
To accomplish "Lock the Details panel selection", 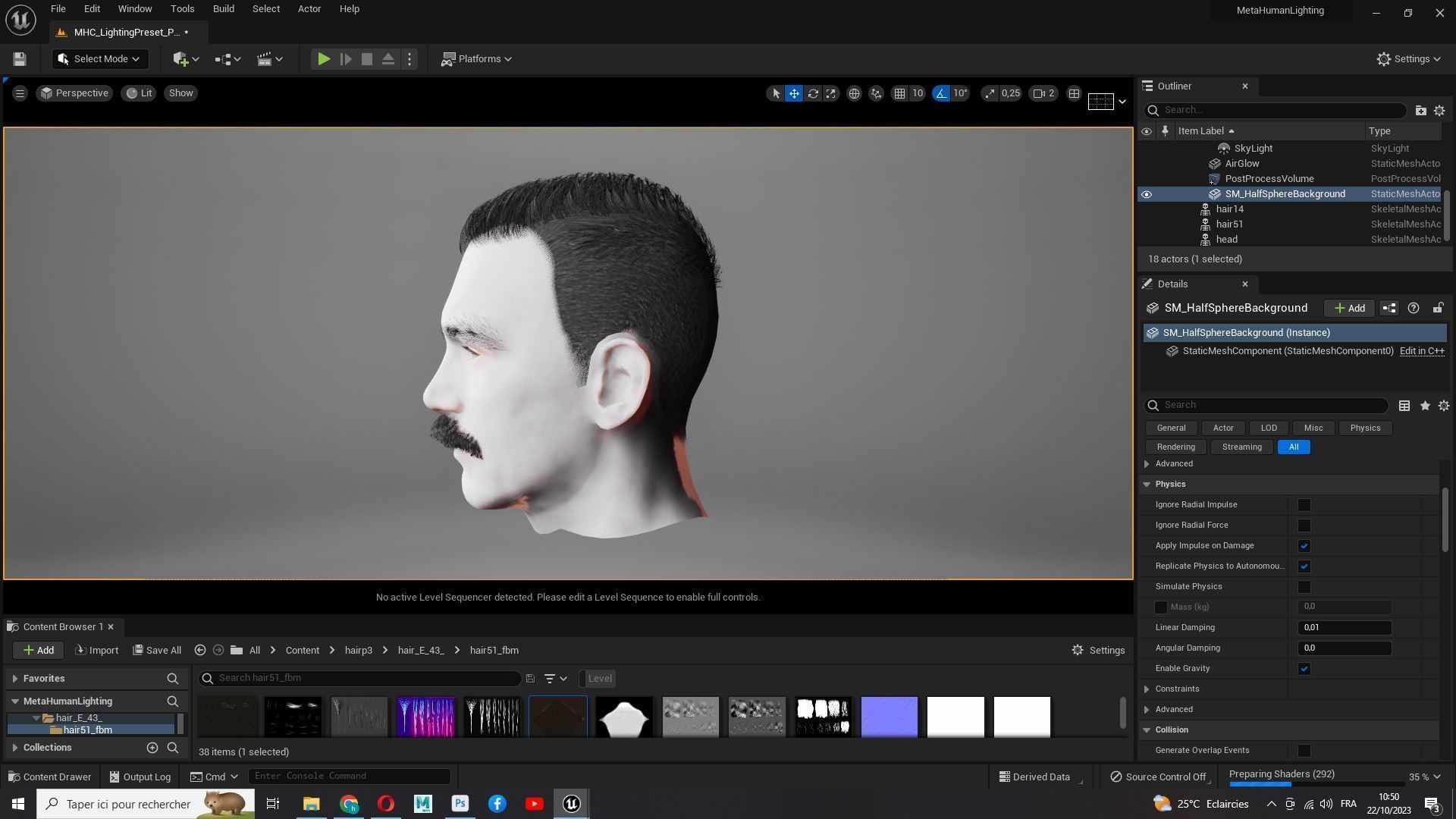I will tap(1437, 308).
